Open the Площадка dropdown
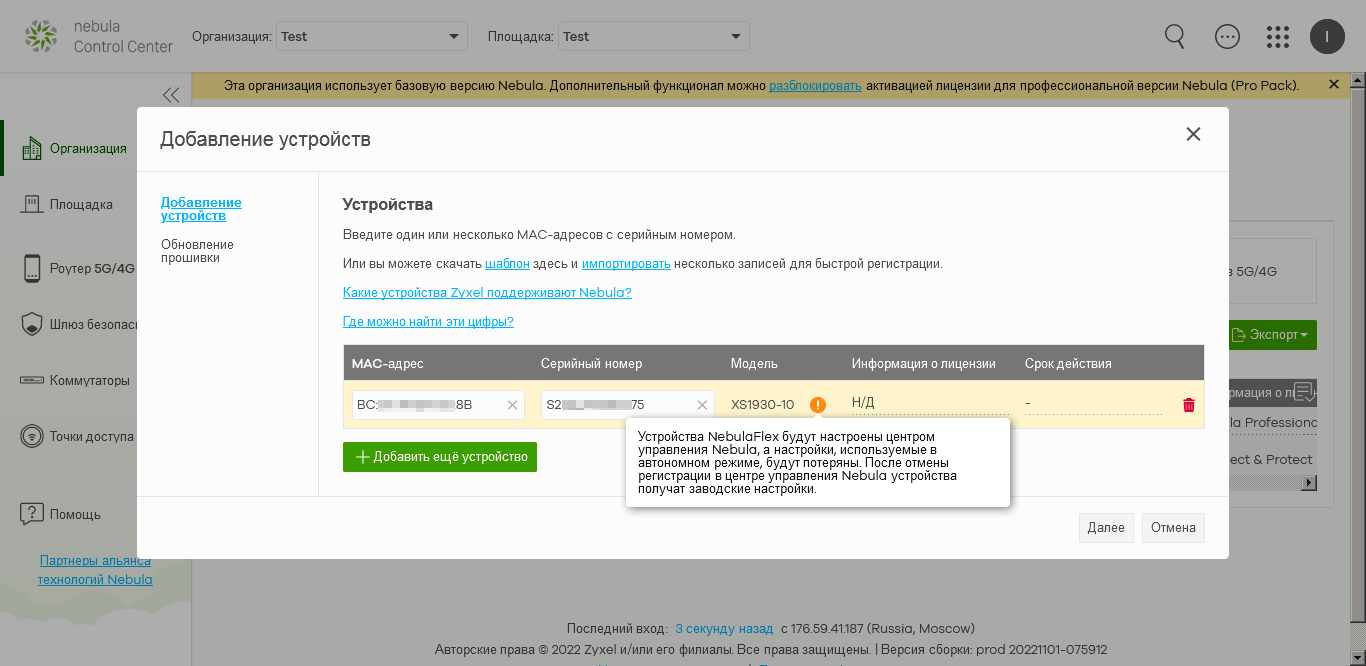The image size is (1366, 666). (653, 36)
